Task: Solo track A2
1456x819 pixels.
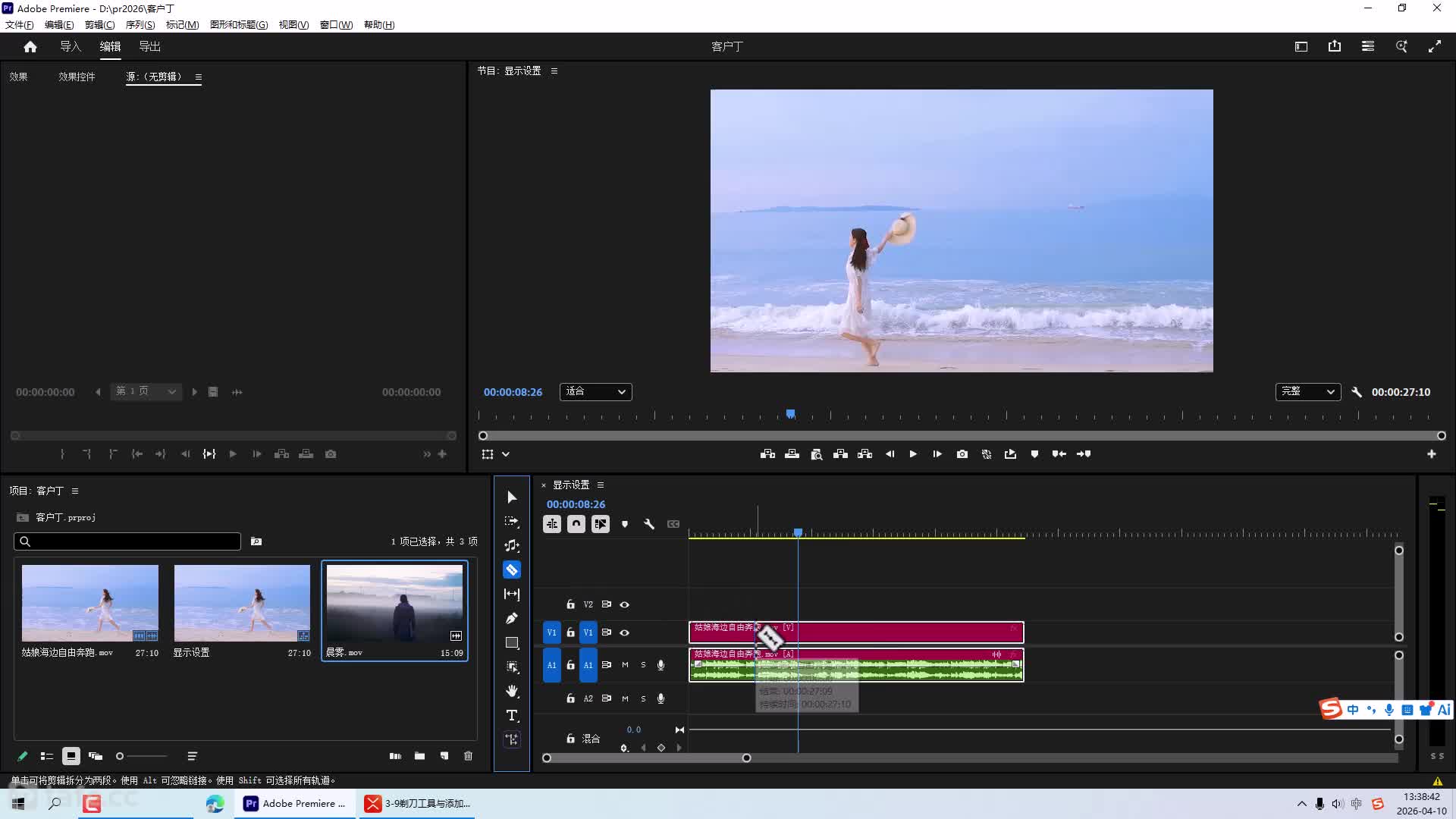Action: tap(643, 698)
